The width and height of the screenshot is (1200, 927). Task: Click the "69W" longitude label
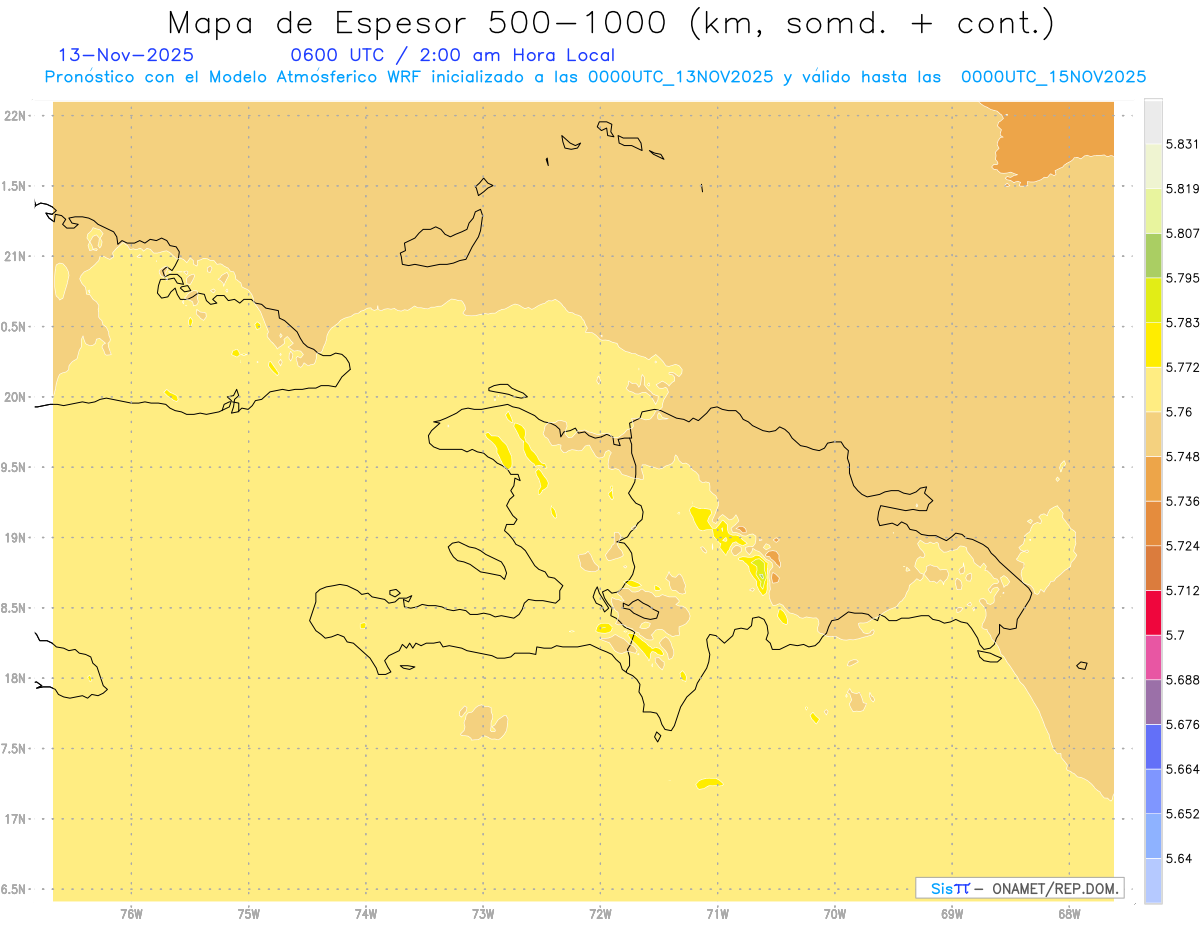click(952, 914)
